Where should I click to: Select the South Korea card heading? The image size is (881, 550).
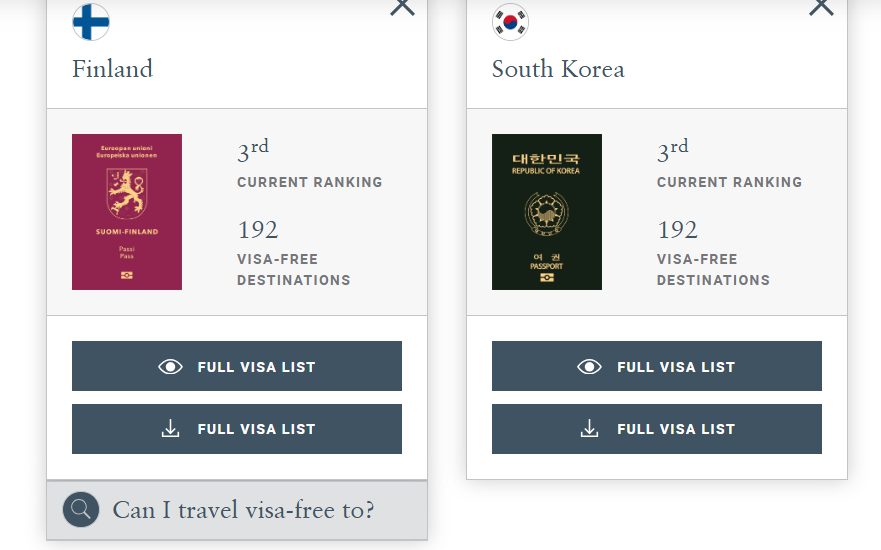click(558, 69)
